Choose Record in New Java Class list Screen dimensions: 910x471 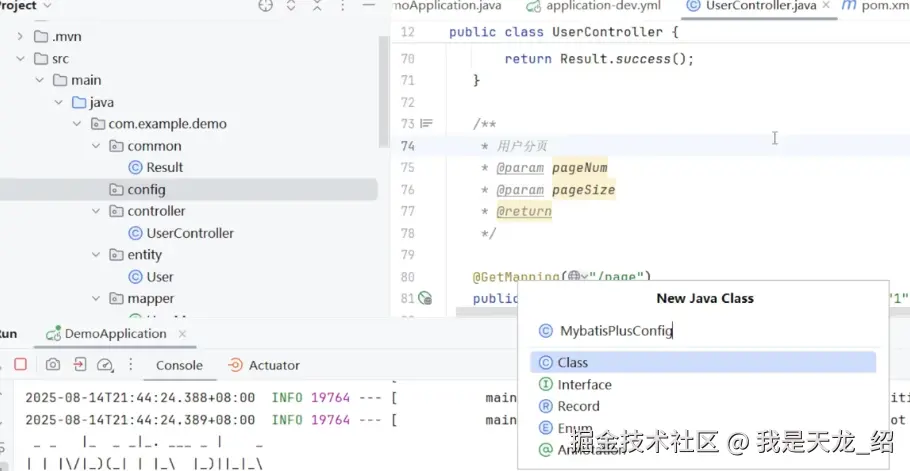click(703, 406)
